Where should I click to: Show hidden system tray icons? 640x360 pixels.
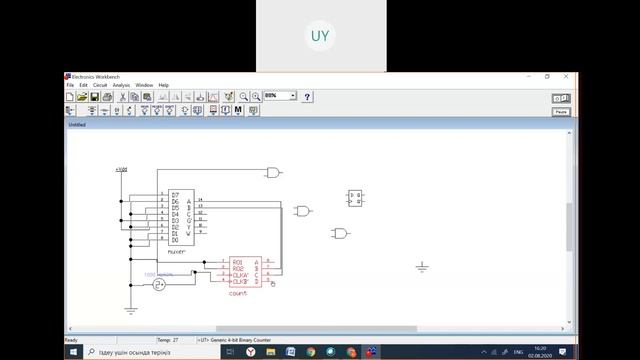coord(484,352)
